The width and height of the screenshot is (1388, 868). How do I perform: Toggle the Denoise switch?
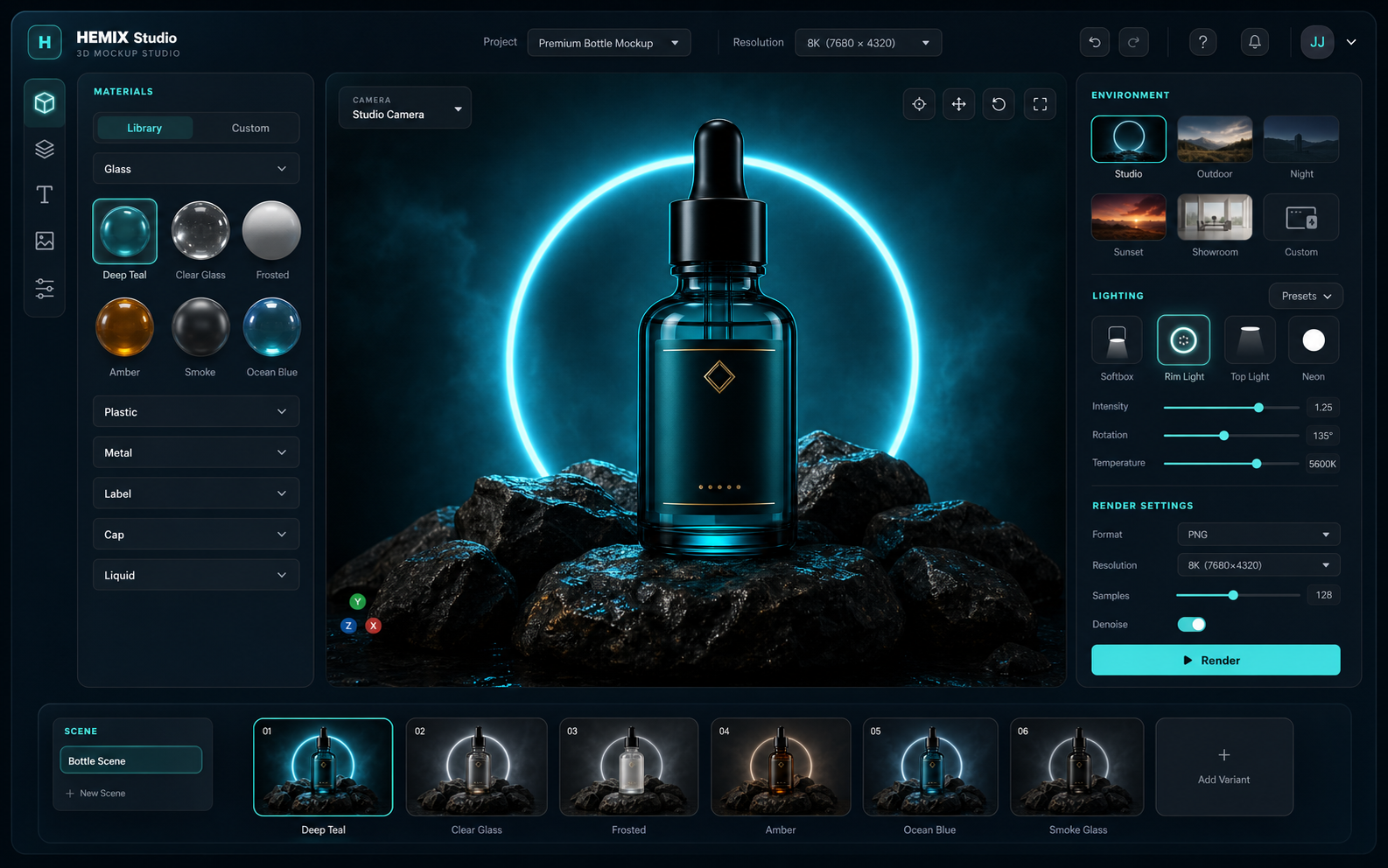tap(1192, 624)
